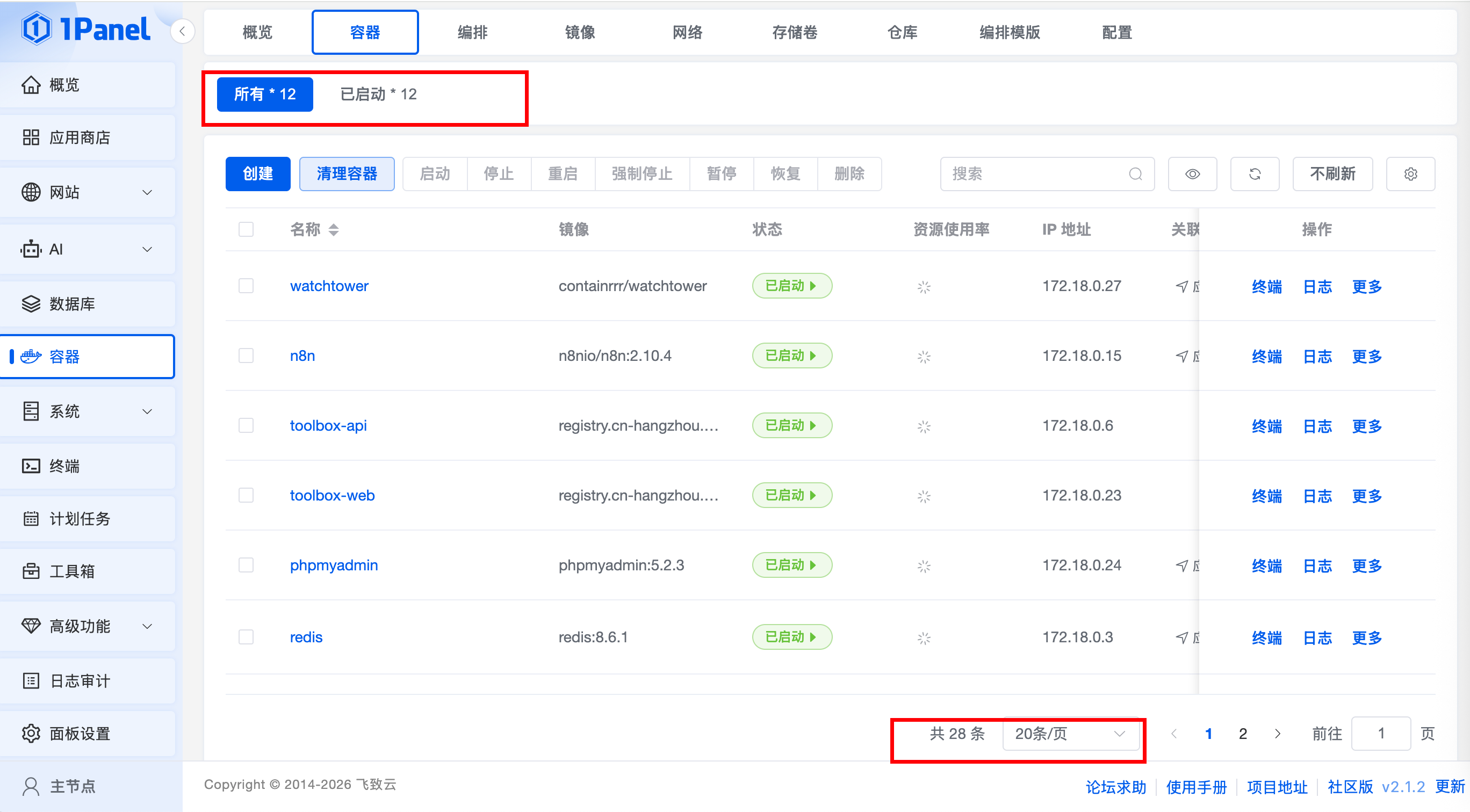Click the 创建 create container button

pyautogui.click(x=258, y=174)
